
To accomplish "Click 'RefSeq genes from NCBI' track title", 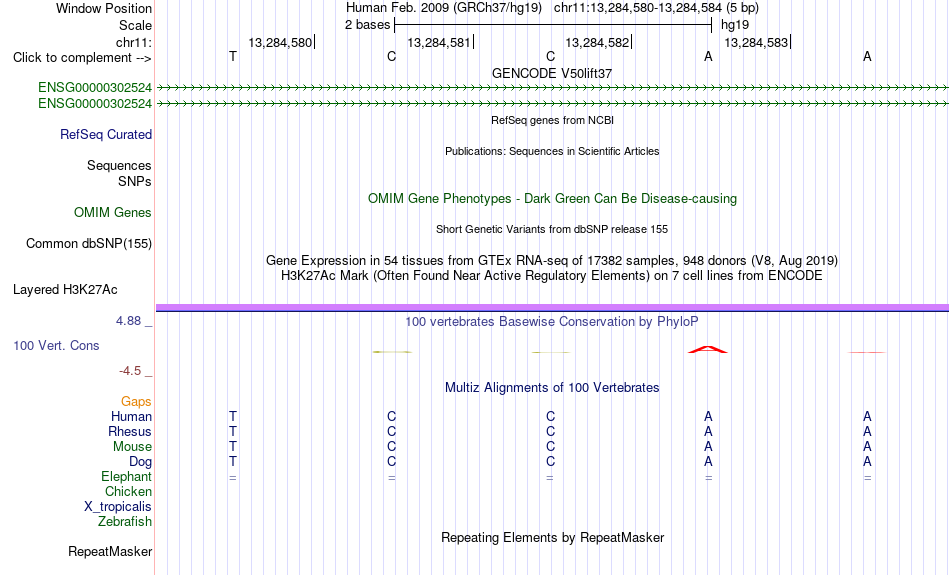I will tap(552, 120).
